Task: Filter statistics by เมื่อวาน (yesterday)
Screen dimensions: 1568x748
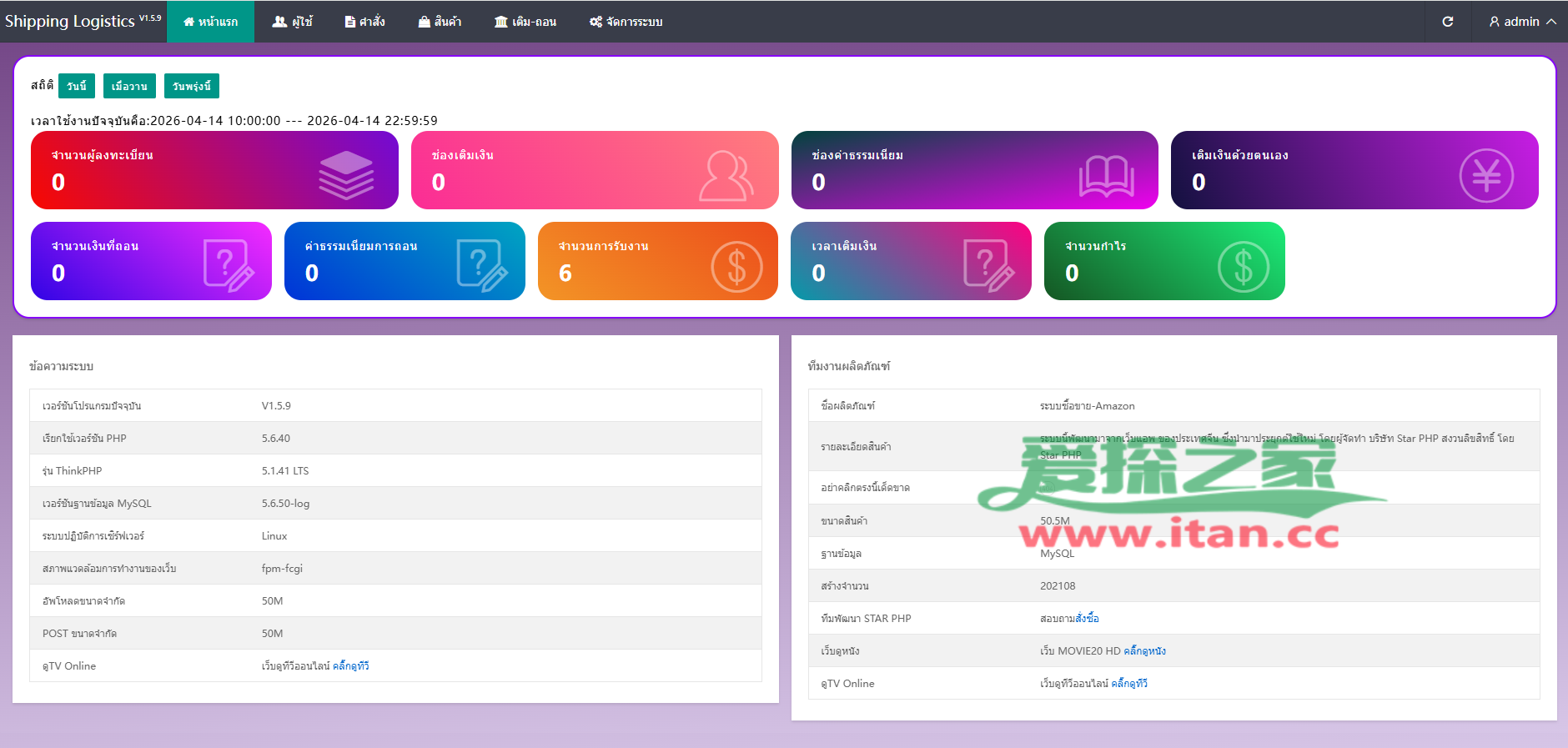Action: pos(129,86)
